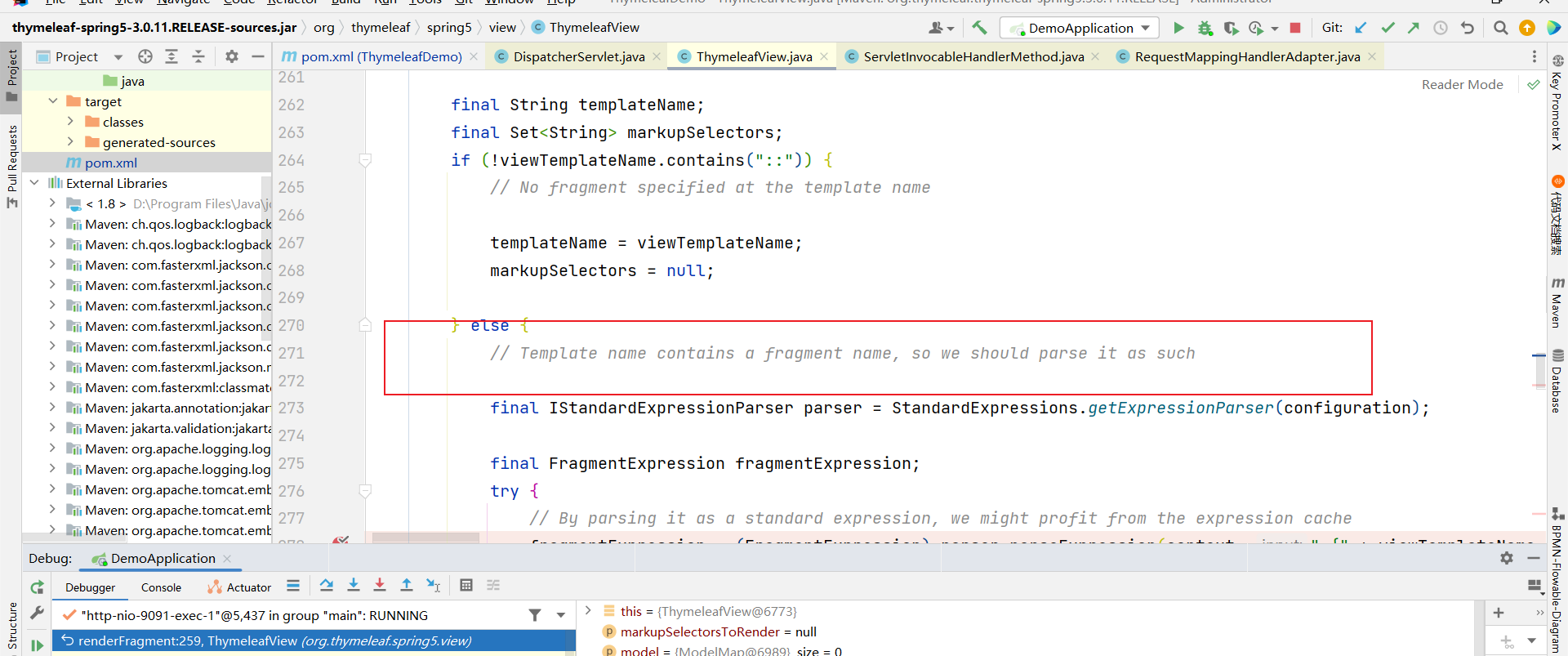Screen dimensions: 1568x656
Task: Stop the running application (red square)
Action: [1294, 28]
